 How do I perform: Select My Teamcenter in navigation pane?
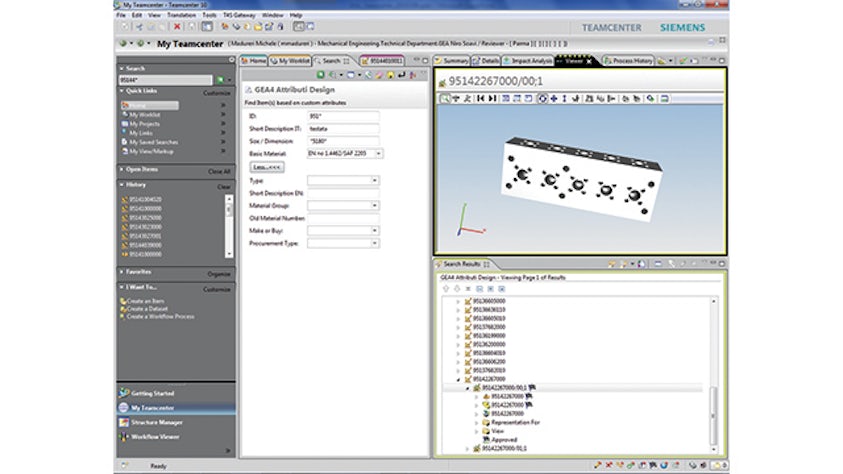coord(176,408)
